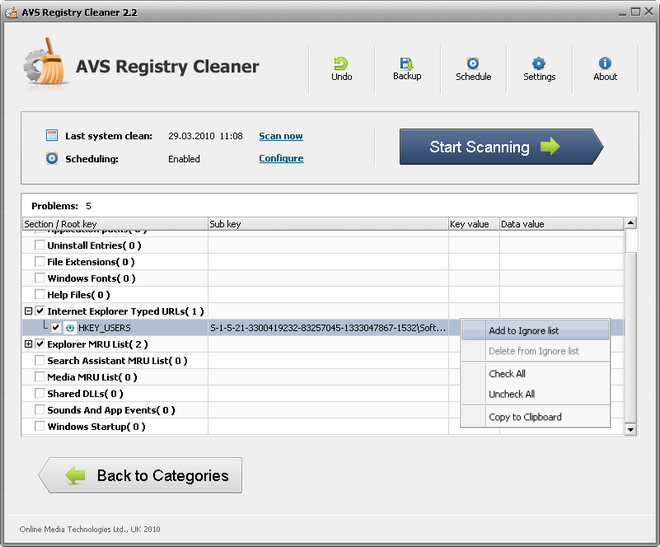
Task: Select the Shared DLLs( 0 ) row label
Action: pos(85,393)
